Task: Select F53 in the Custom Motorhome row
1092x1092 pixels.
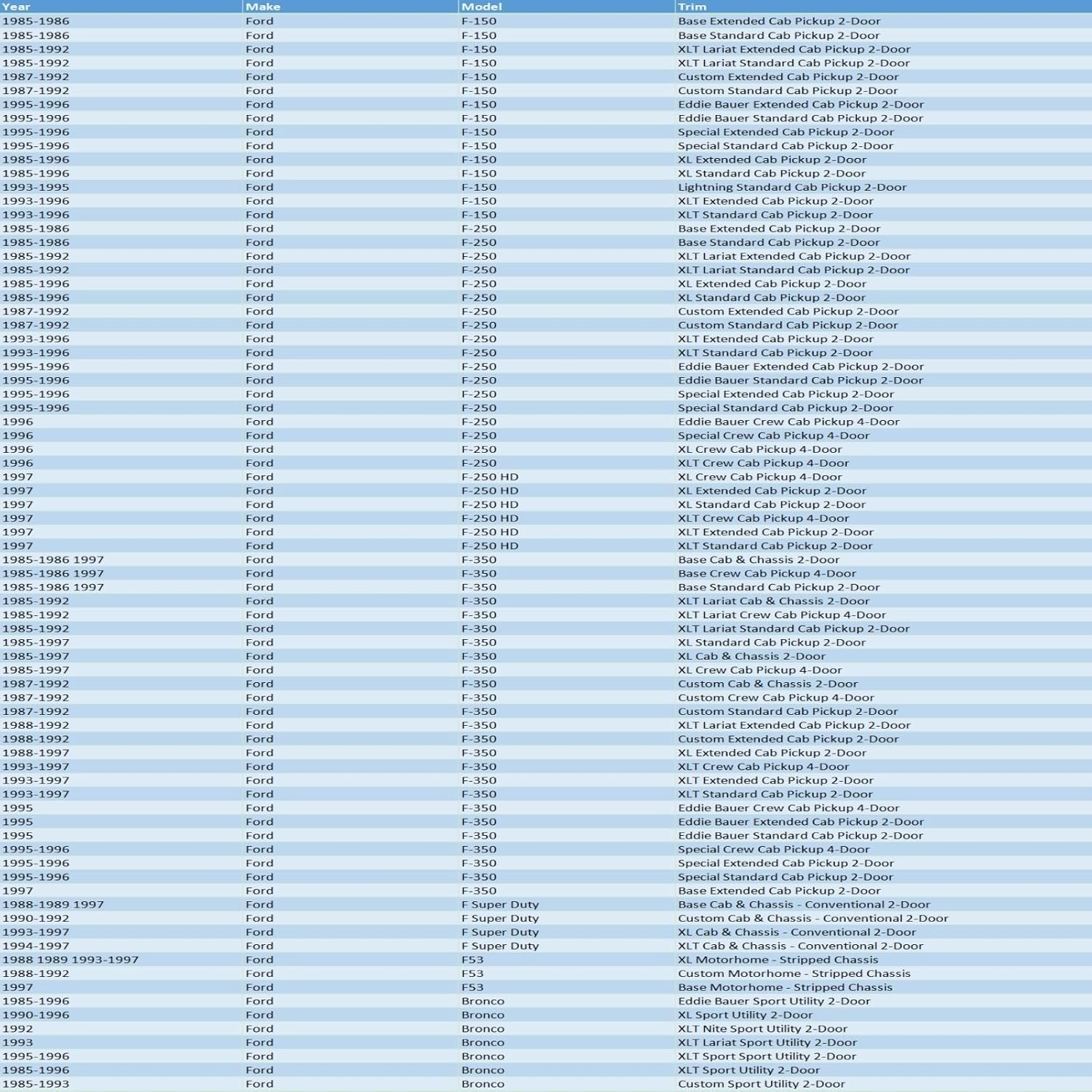Action: click(472, 973)
